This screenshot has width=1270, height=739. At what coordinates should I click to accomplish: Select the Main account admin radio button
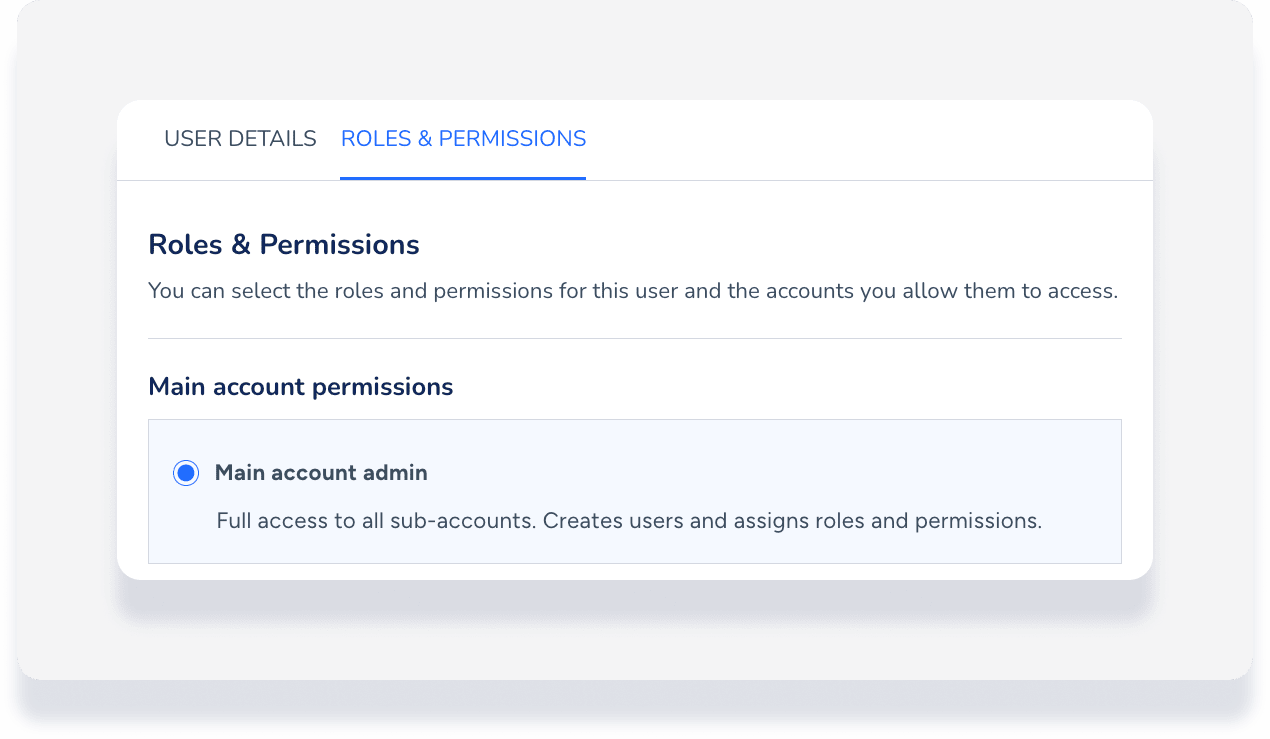(186, 473)
